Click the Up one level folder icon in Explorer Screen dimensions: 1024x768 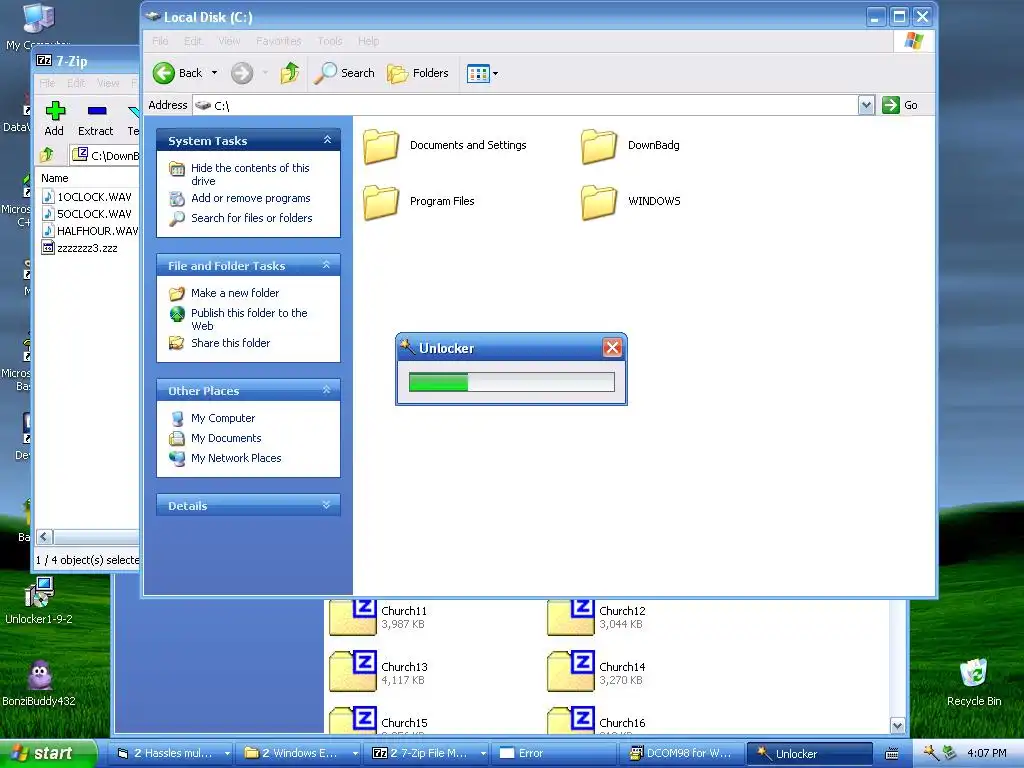tap(289, 73)
